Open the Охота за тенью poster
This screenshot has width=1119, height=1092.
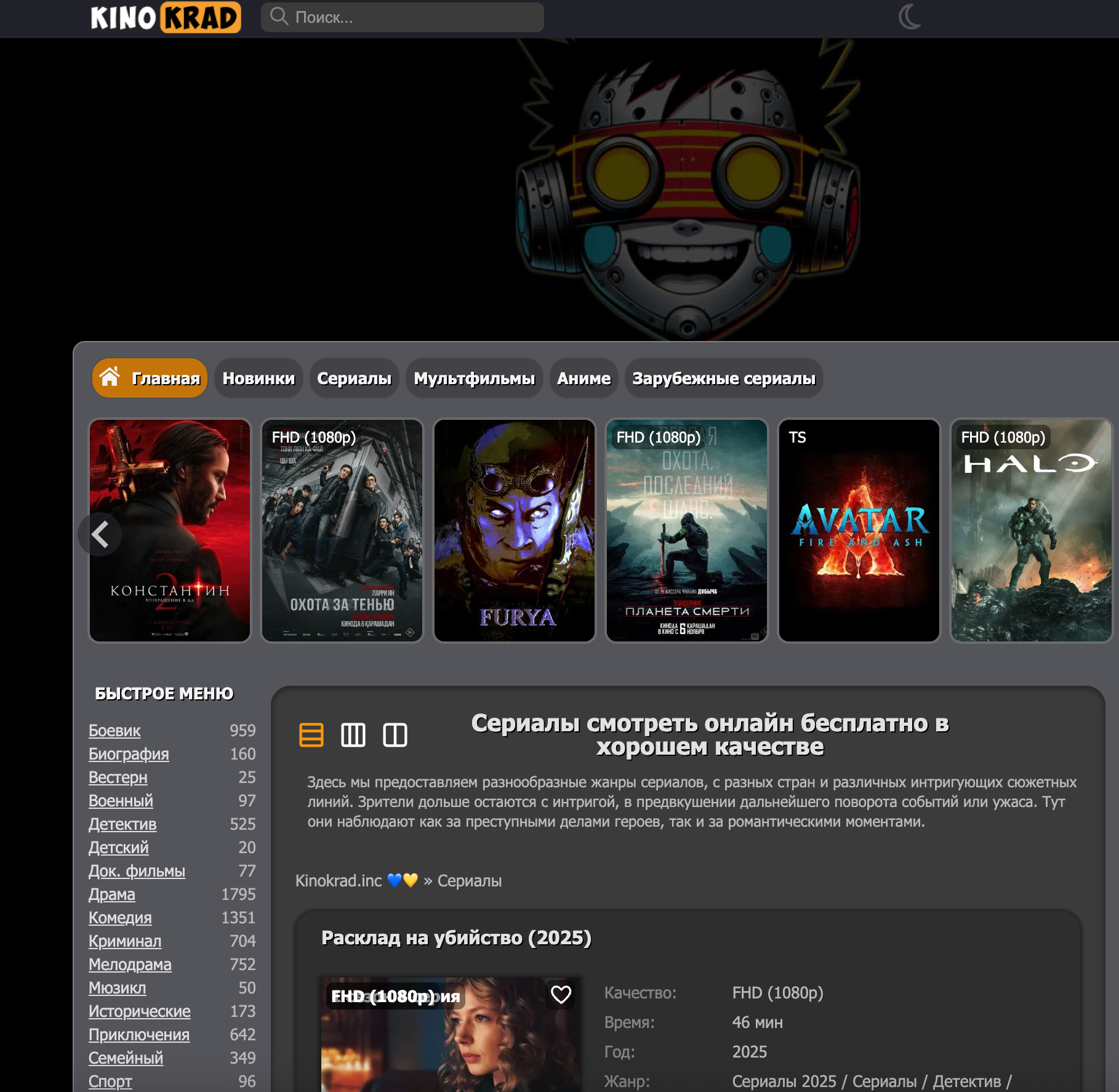[342, 531]
